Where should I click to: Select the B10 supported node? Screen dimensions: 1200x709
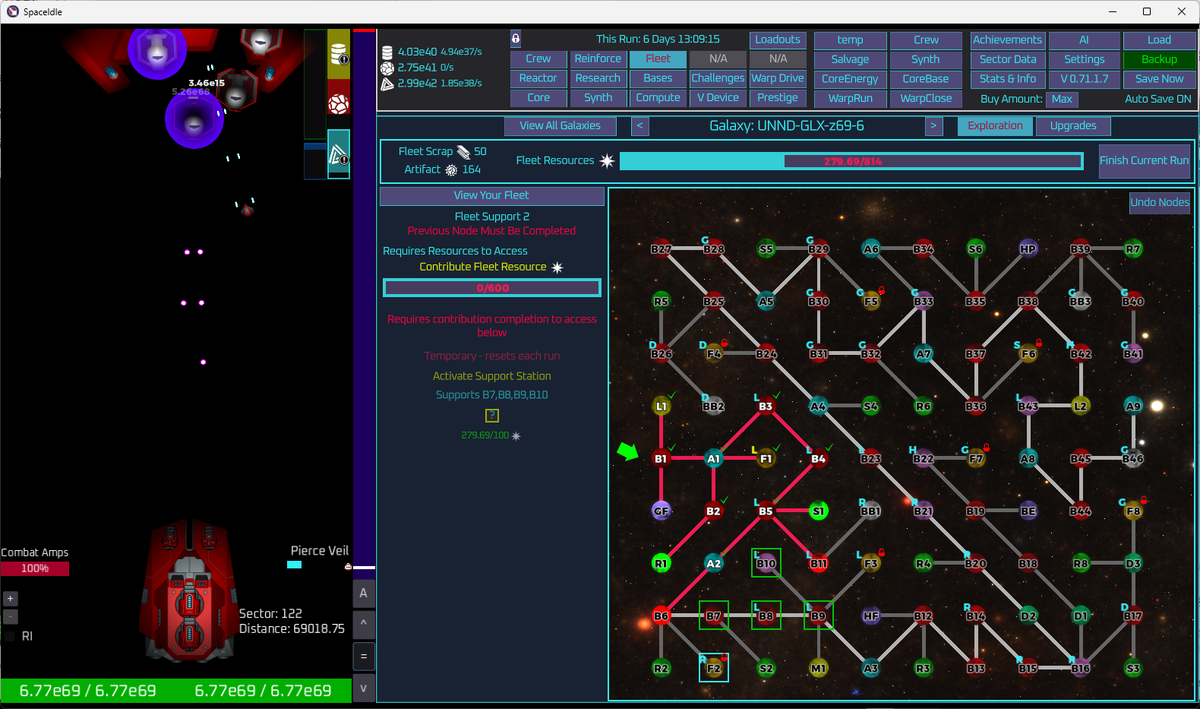pos(766,563)
